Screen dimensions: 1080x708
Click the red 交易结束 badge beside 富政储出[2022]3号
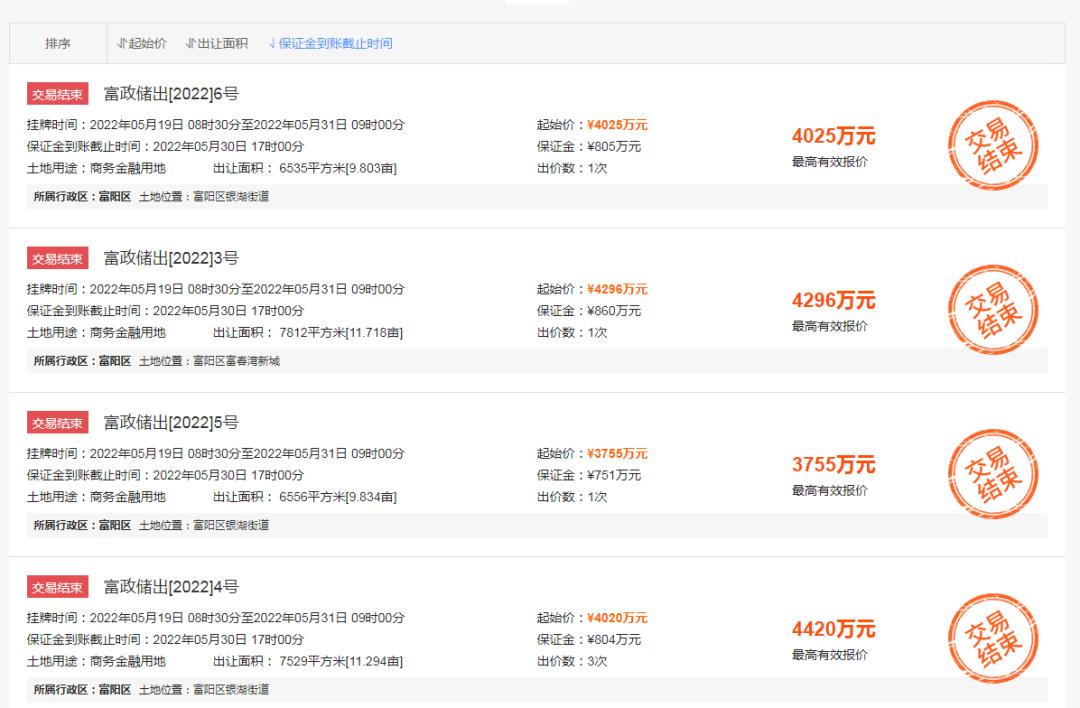(59, 257)
